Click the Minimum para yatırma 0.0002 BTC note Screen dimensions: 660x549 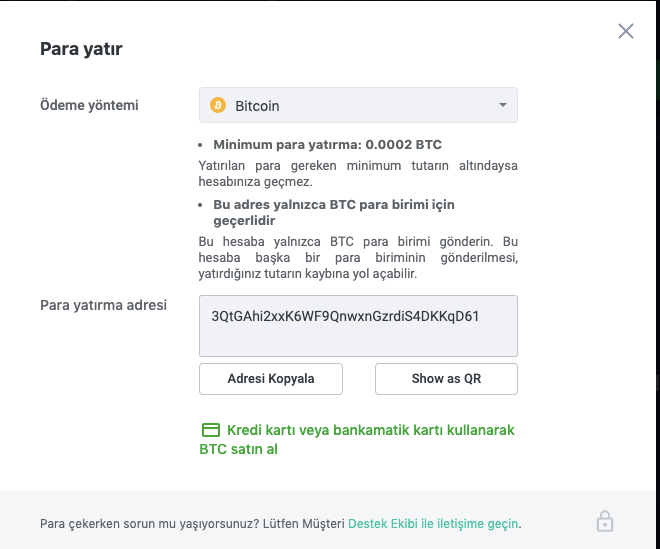tap(327, 144)
